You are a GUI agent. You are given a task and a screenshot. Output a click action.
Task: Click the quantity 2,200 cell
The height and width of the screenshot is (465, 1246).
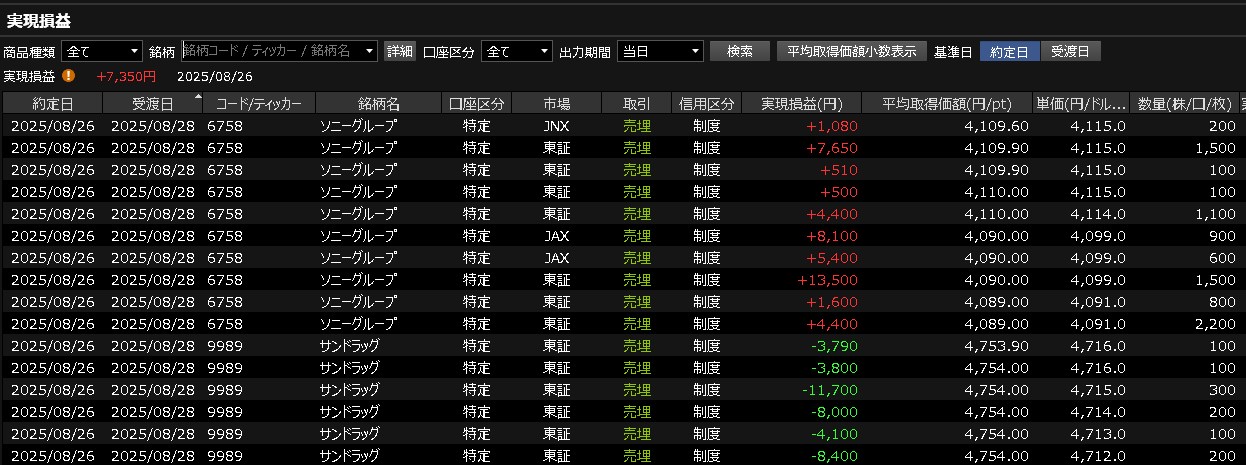pos(1214,323)
